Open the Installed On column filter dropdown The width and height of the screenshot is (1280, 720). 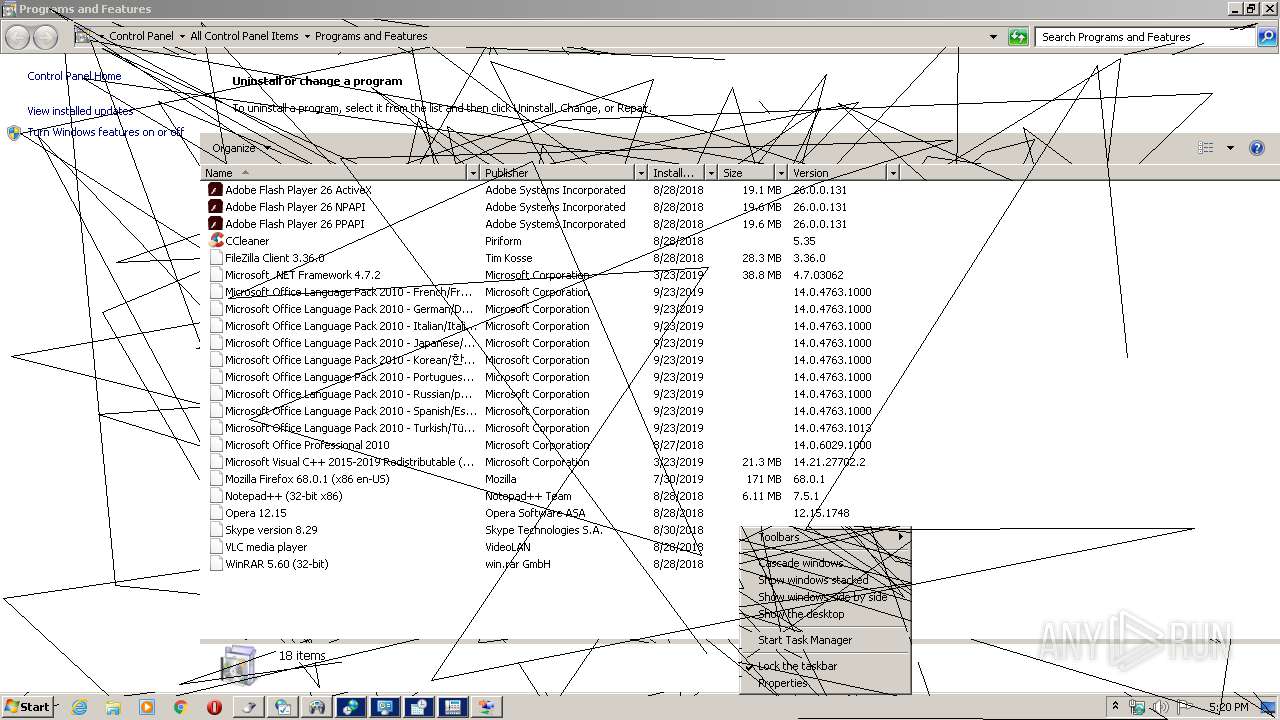click(x=711, y=173)
